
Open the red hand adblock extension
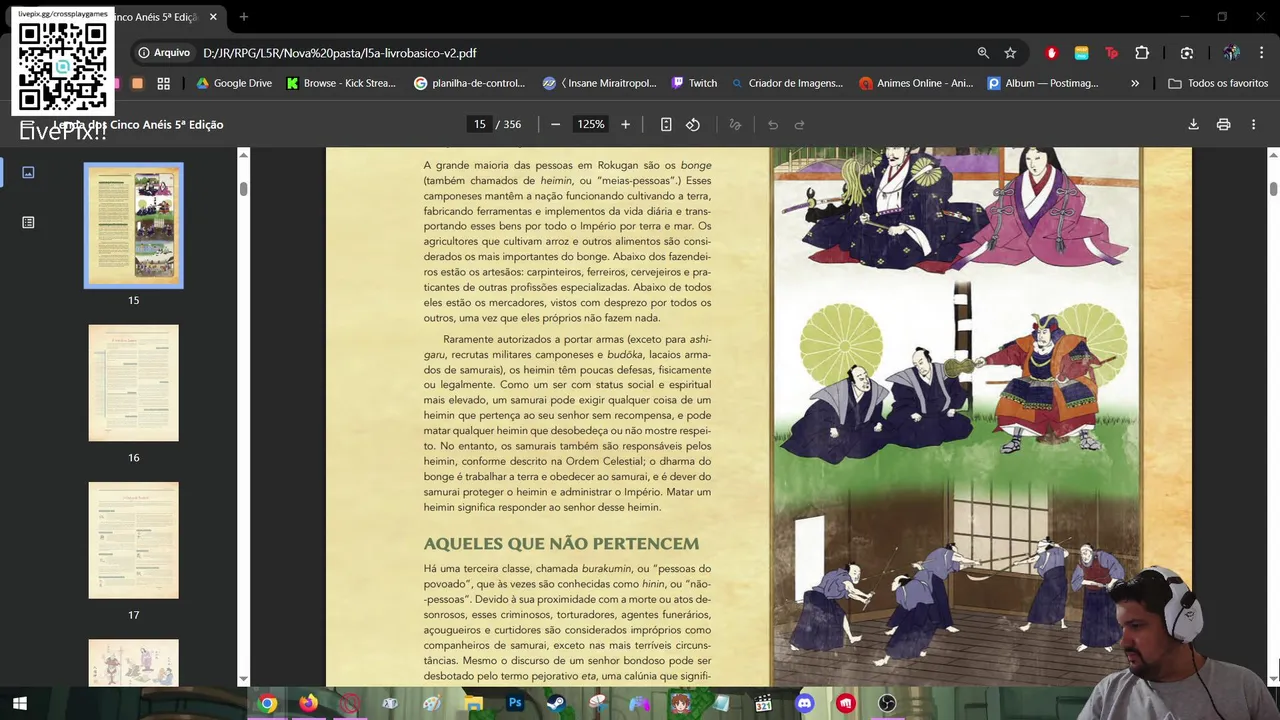(1051, 53)
